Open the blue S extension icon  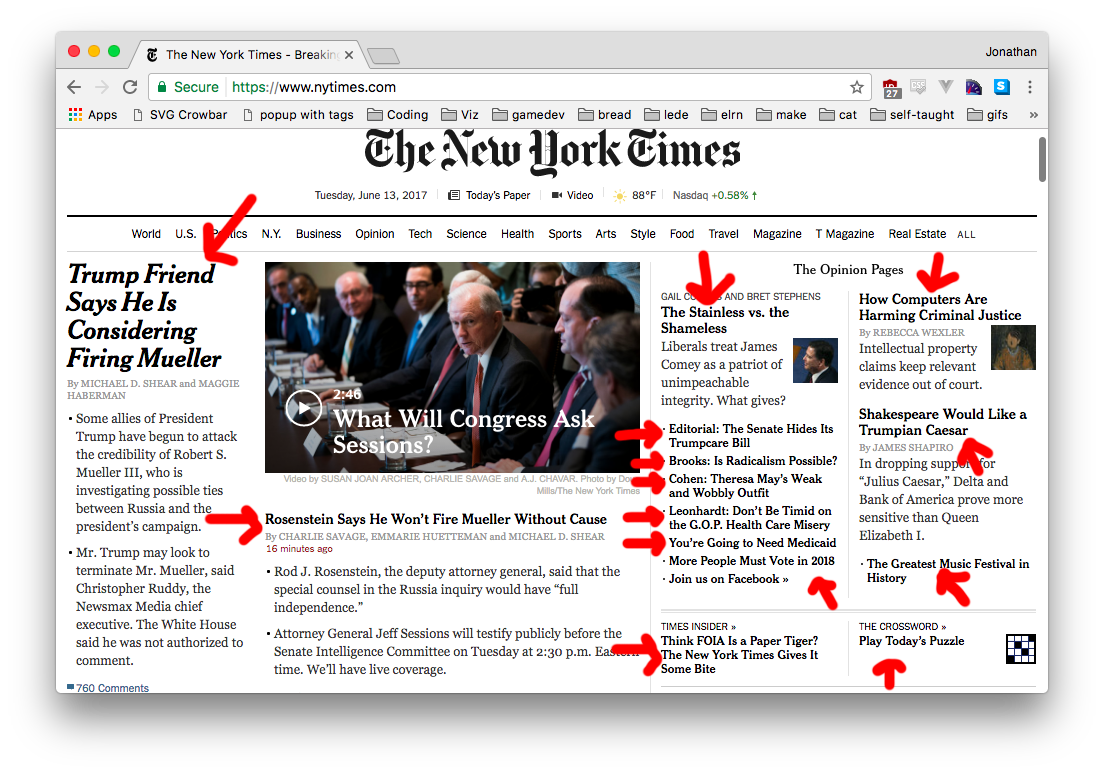point(1001,87)
